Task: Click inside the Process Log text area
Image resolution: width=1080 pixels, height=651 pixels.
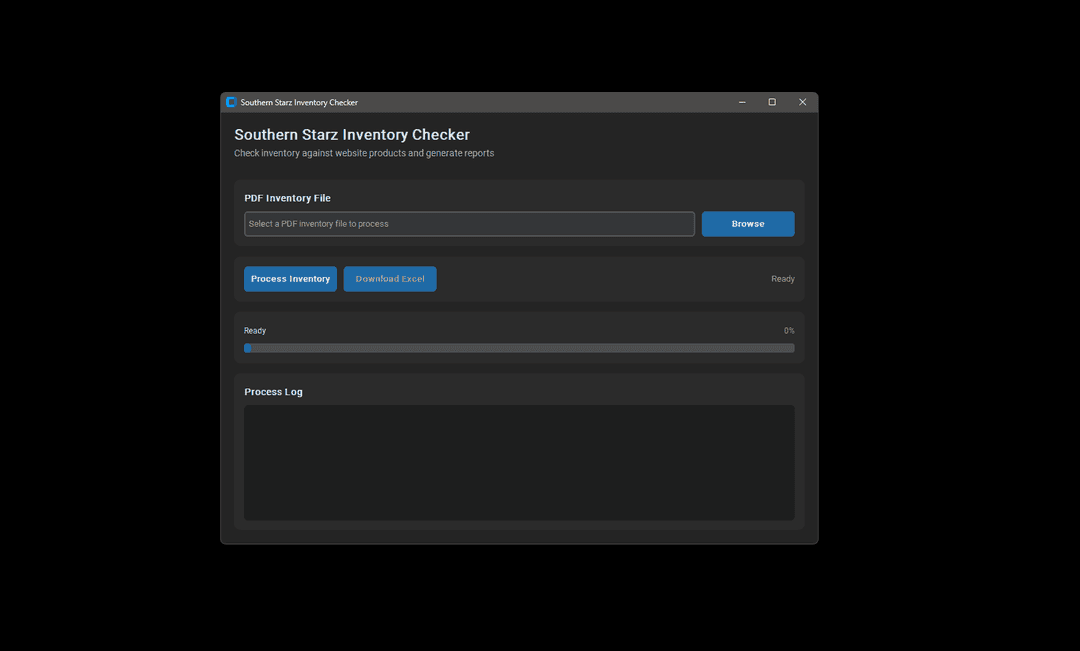Action: click(519, 462)
